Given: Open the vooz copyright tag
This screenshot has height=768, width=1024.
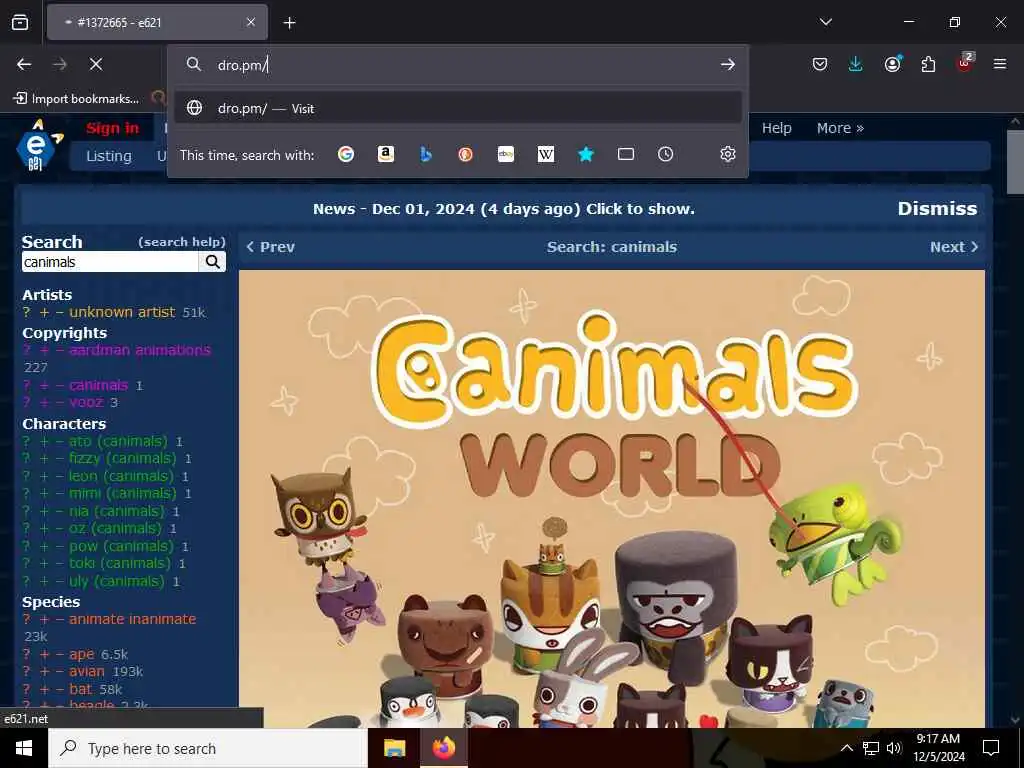Looking at the screenshot, I should (x=86, y=402).
